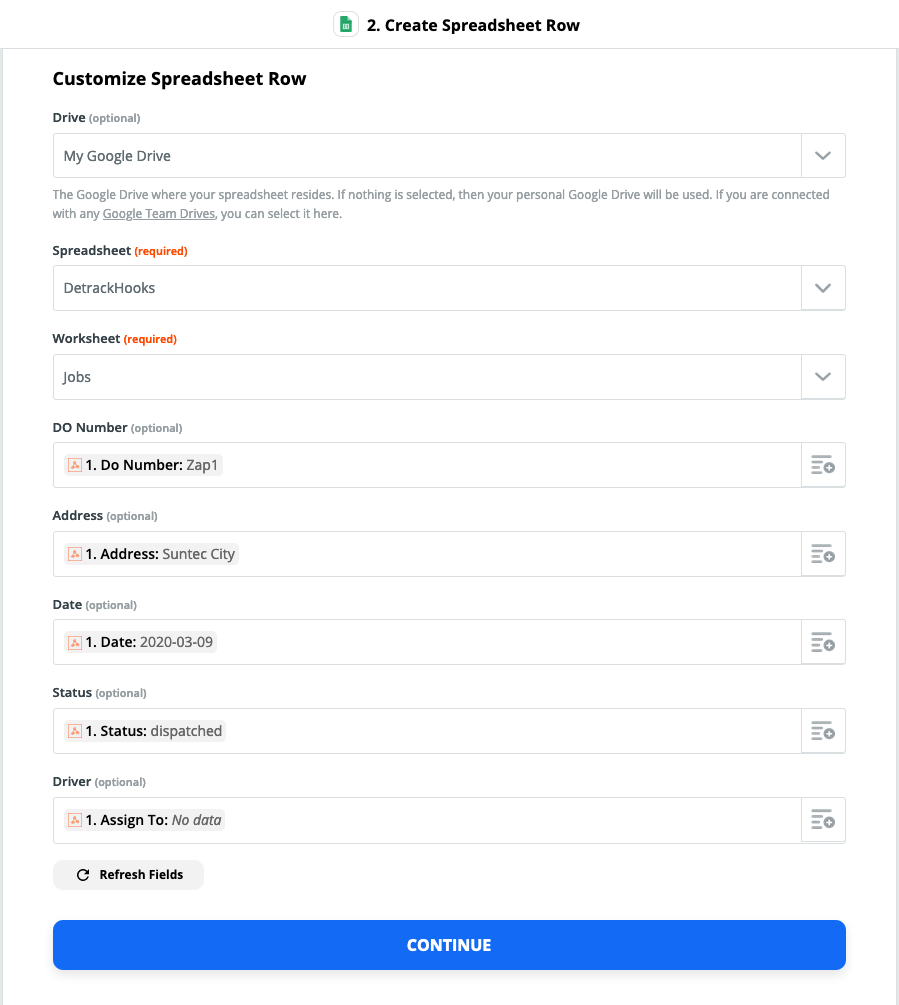Click the Do Number Zap1 data pill
899x1005 pixels.
(x=143, y=465)
